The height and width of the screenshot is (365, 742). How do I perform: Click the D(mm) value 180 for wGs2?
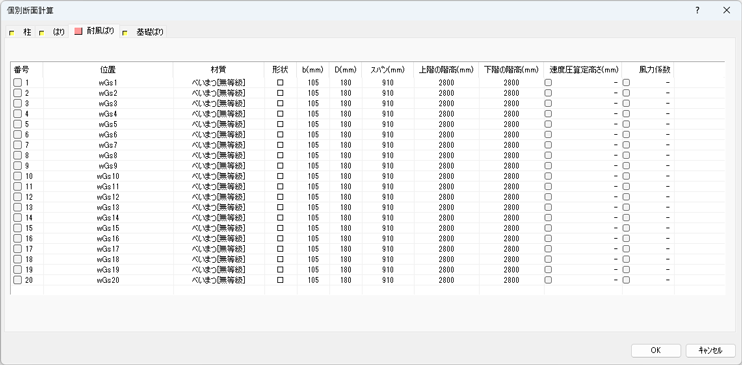point(346,93)
